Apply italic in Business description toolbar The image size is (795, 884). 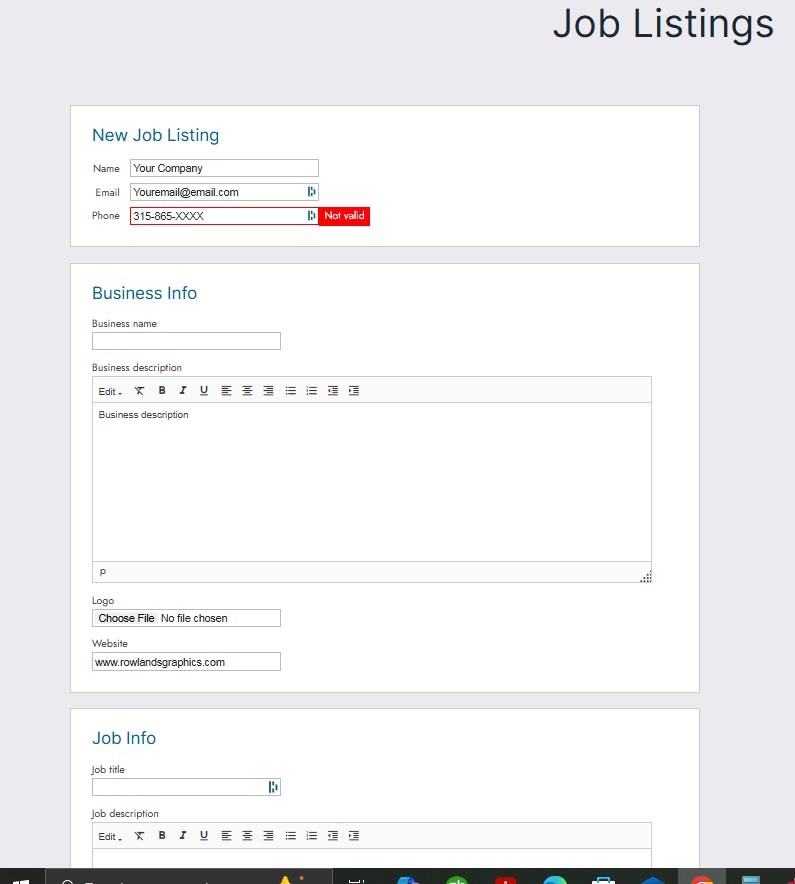pos(183,391)
